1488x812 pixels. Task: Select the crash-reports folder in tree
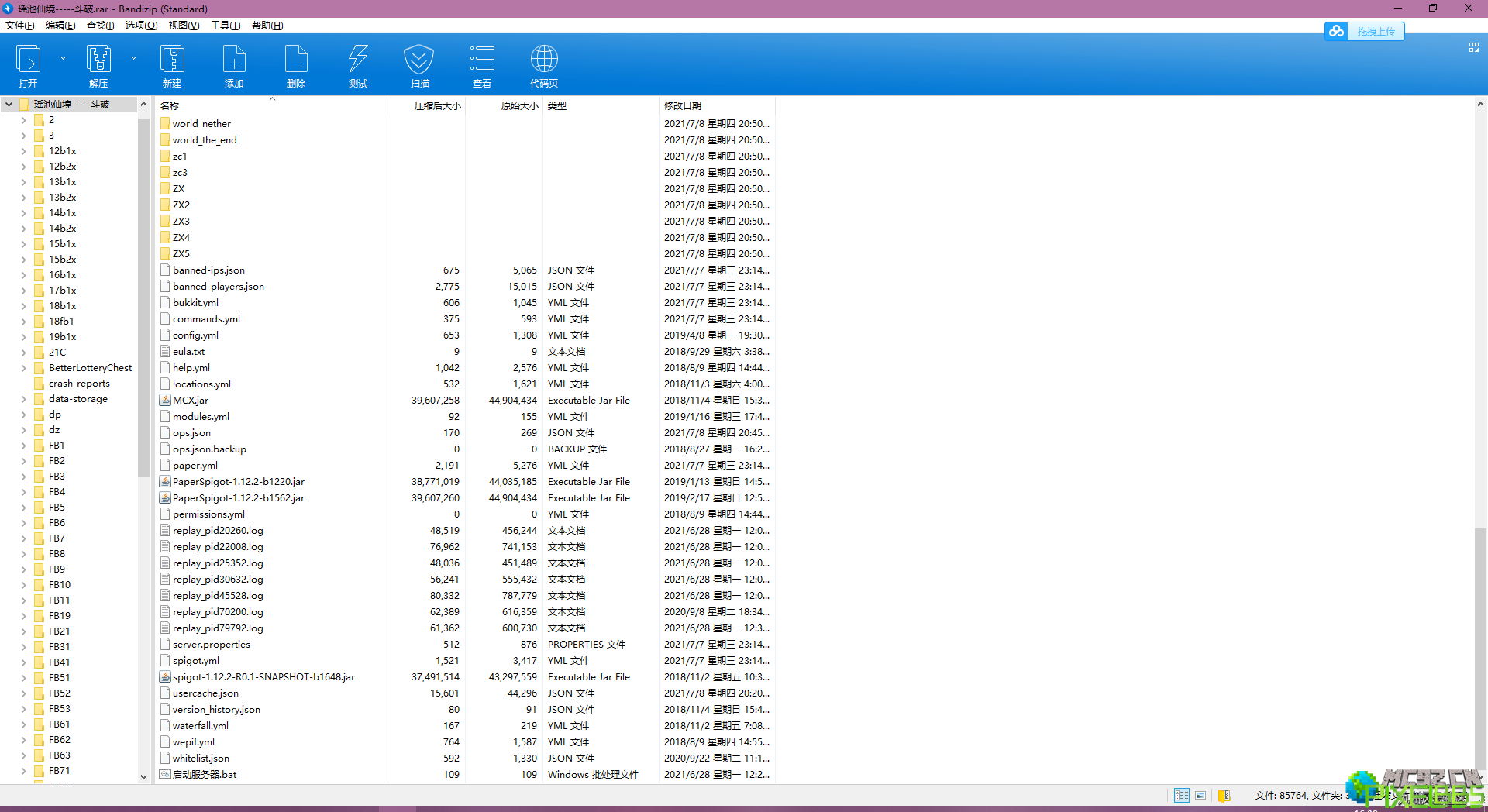[x=79, y=384]
